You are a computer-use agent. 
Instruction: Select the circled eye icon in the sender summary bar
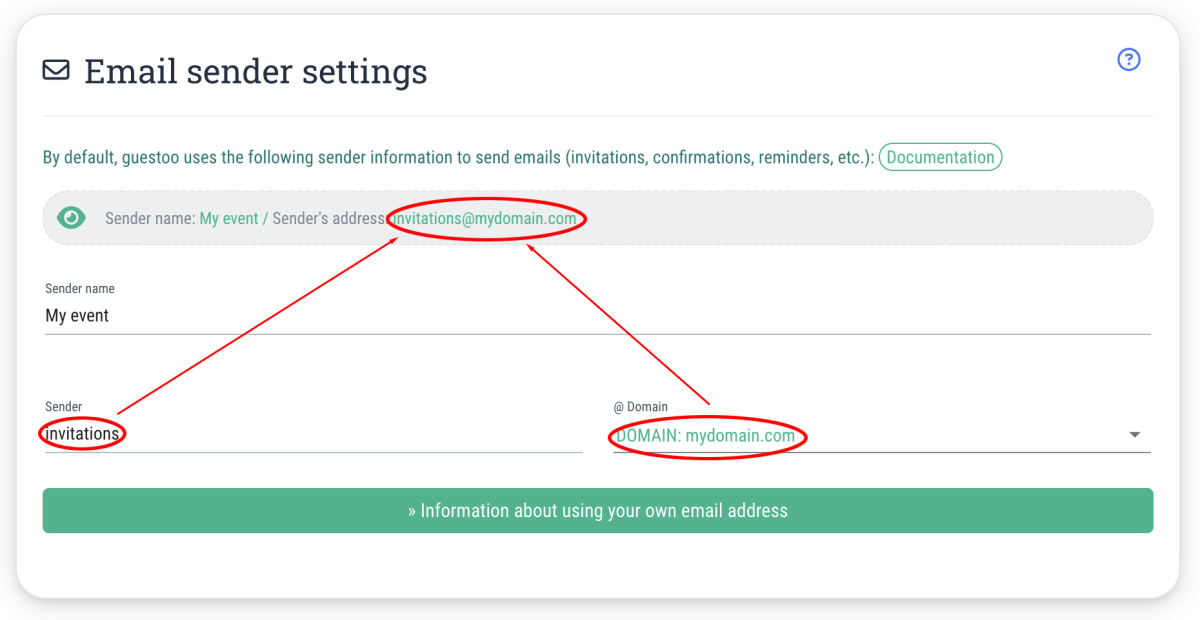click(71, 217)
